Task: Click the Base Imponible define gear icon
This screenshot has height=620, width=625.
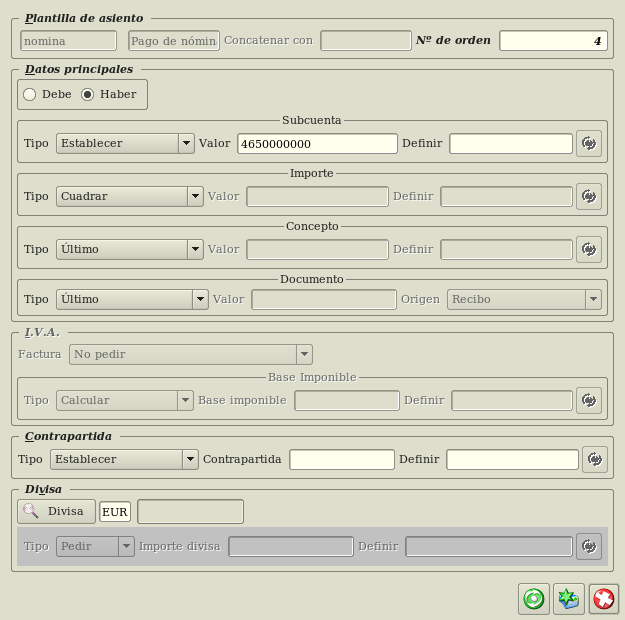Action: (589, 400)
